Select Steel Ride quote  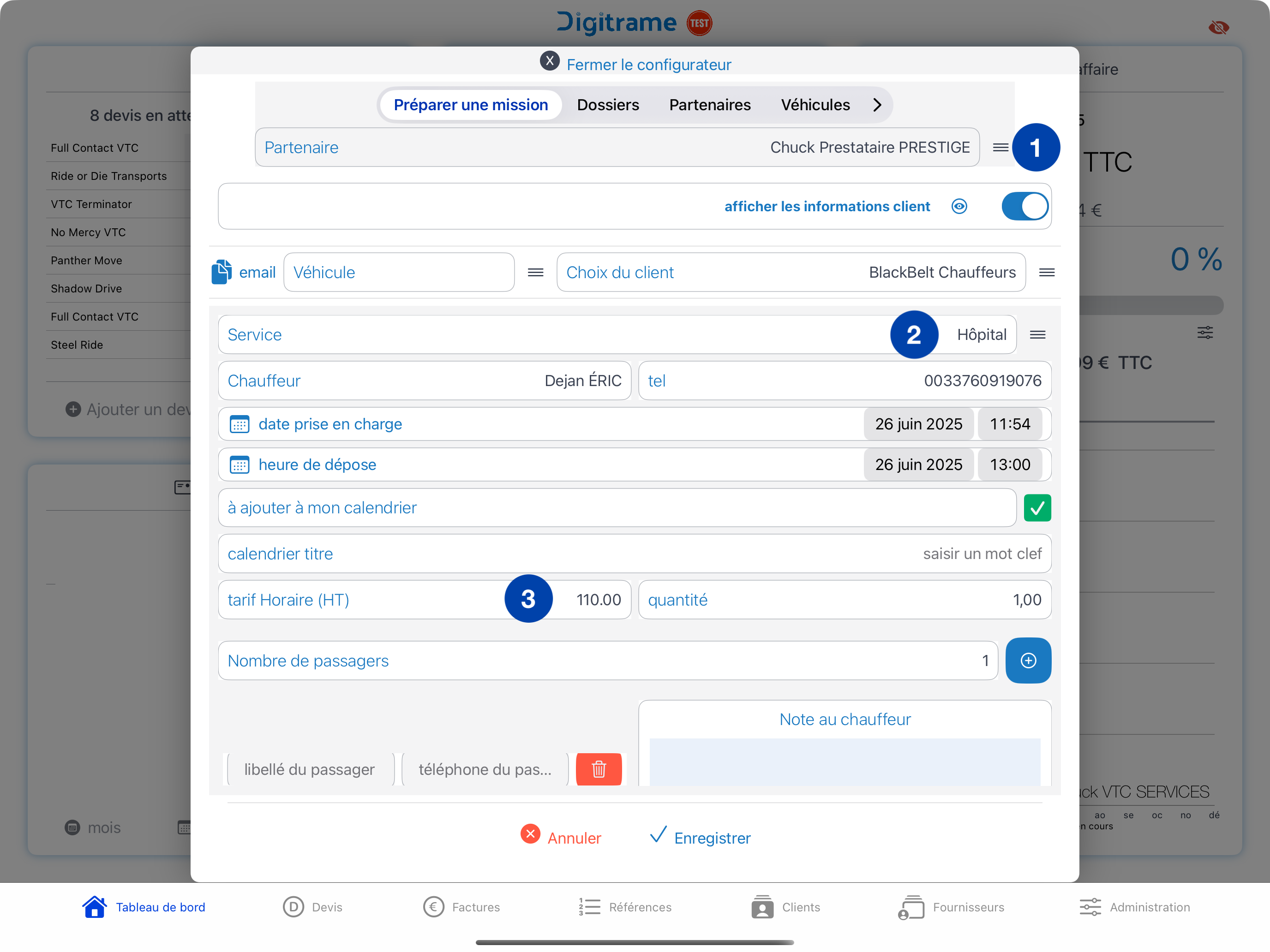[77, 345]
